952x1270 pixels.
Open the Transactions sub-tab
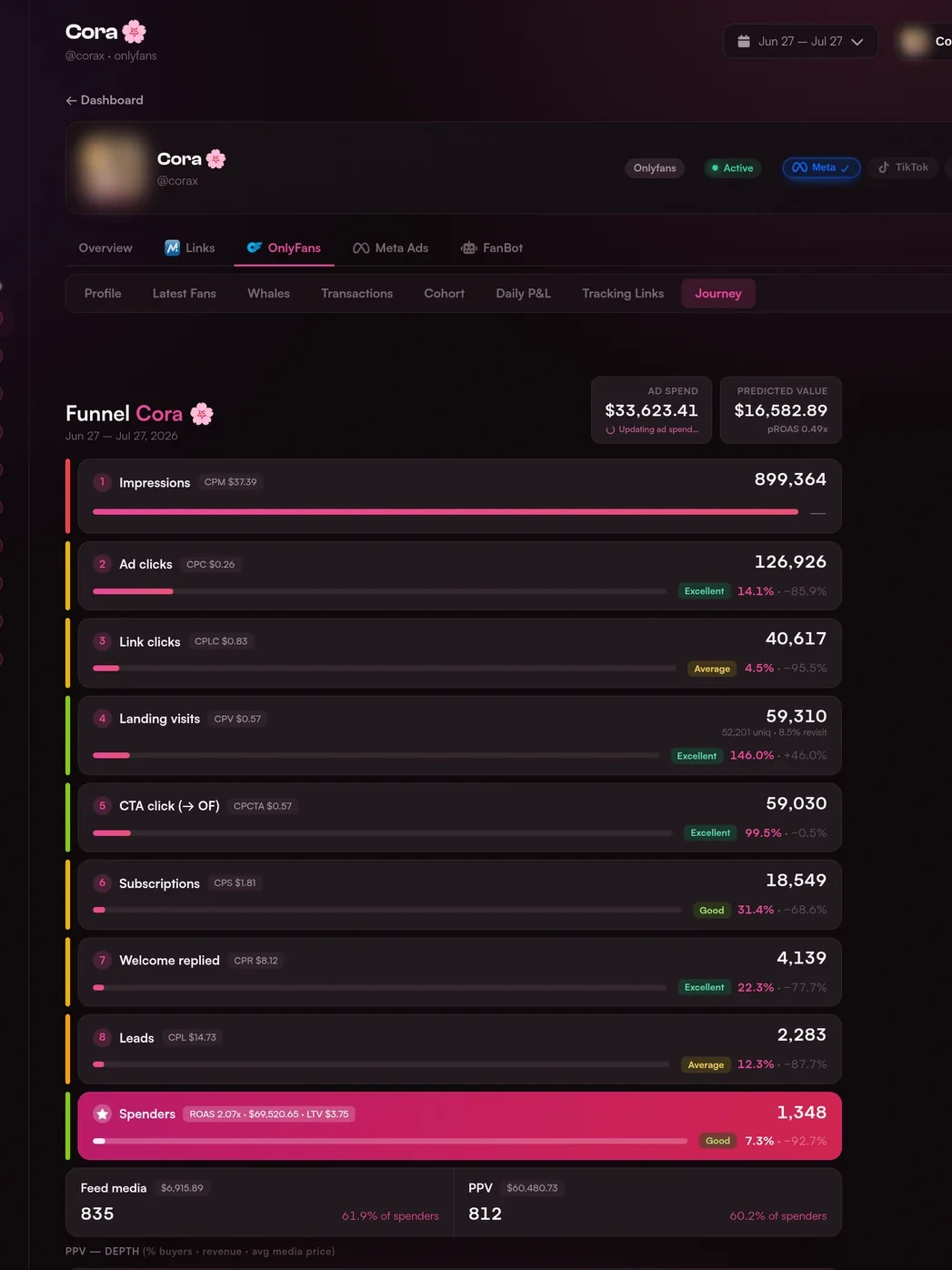click(x=357, y=293)
